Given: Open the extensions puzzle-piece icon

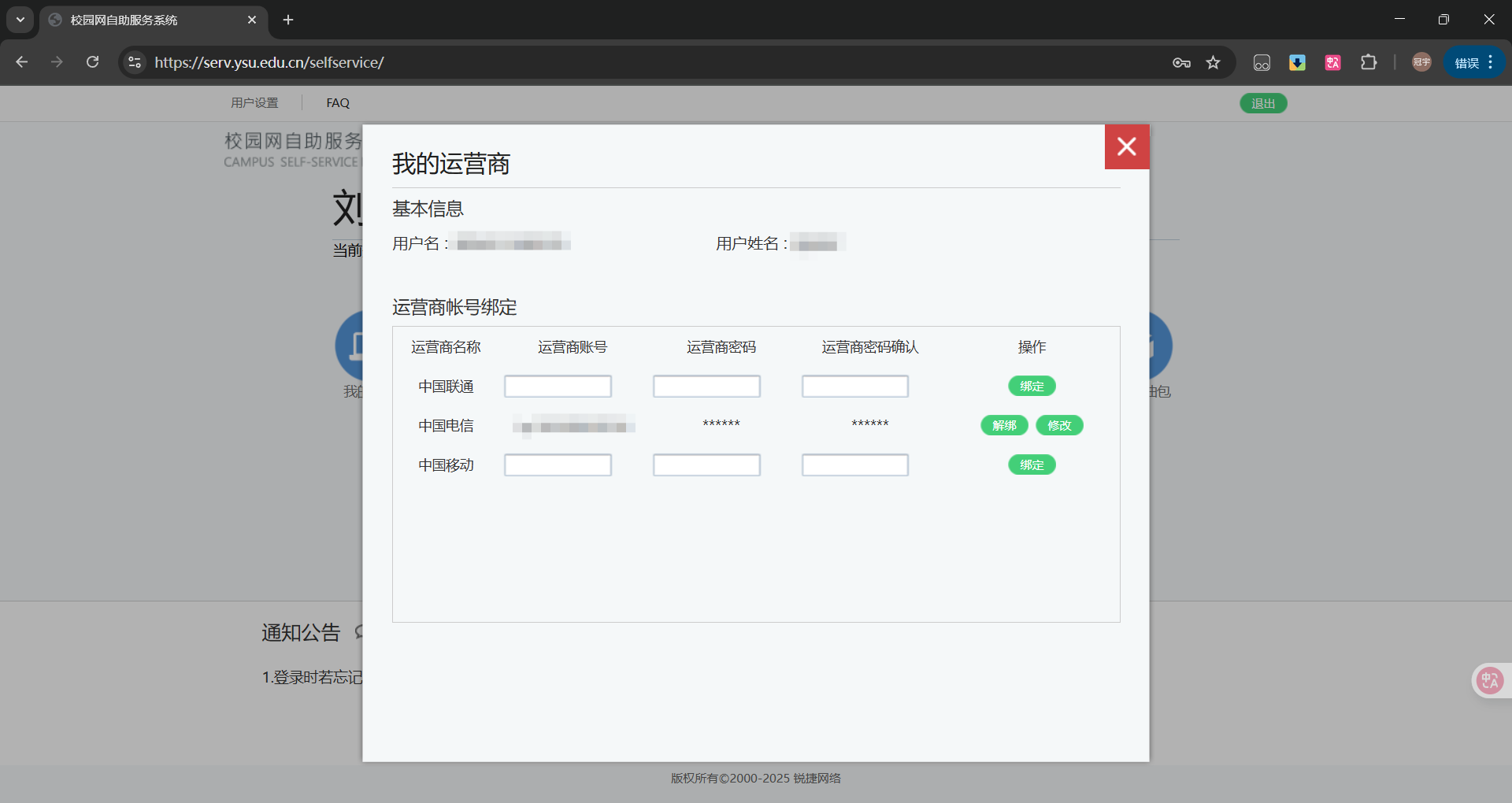Looking at the screenshot, I should (x=1369, y=62).
